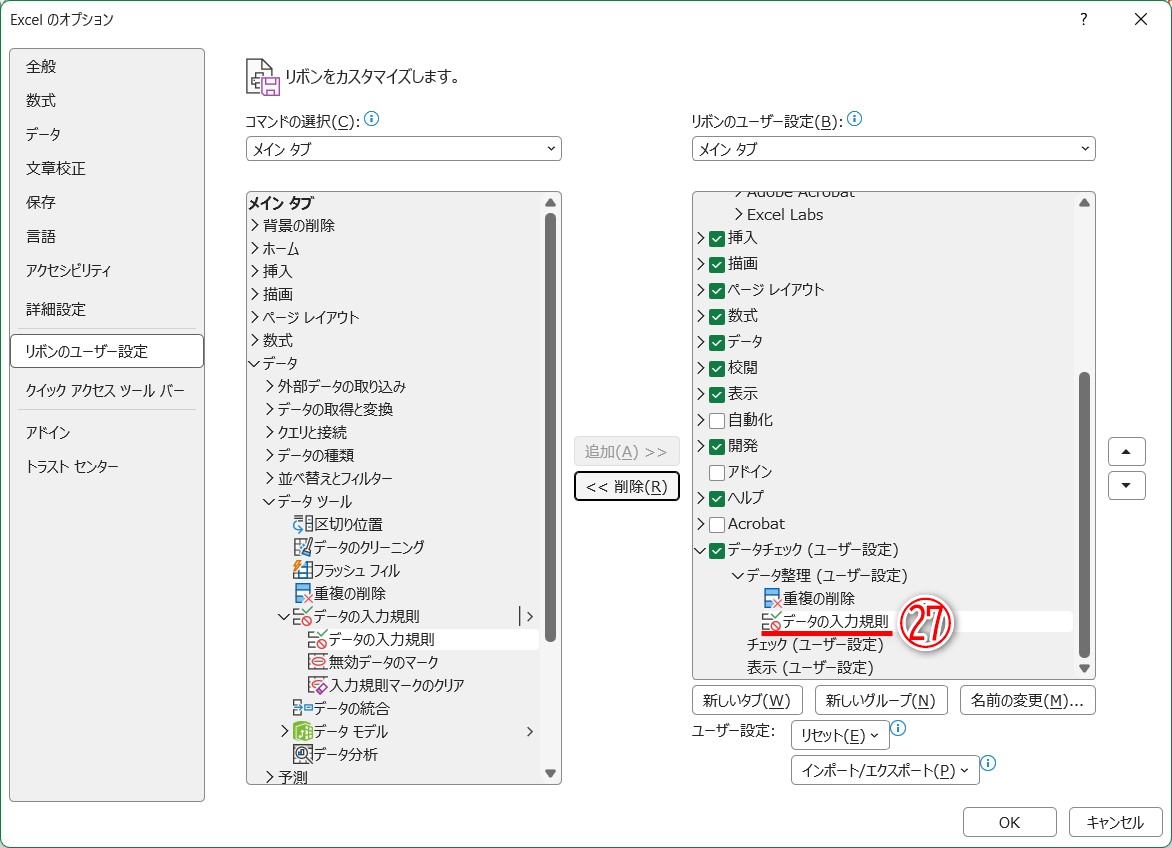Click the 新しいグループ button
Viewport: 1172px width, 848px height.
880,700
